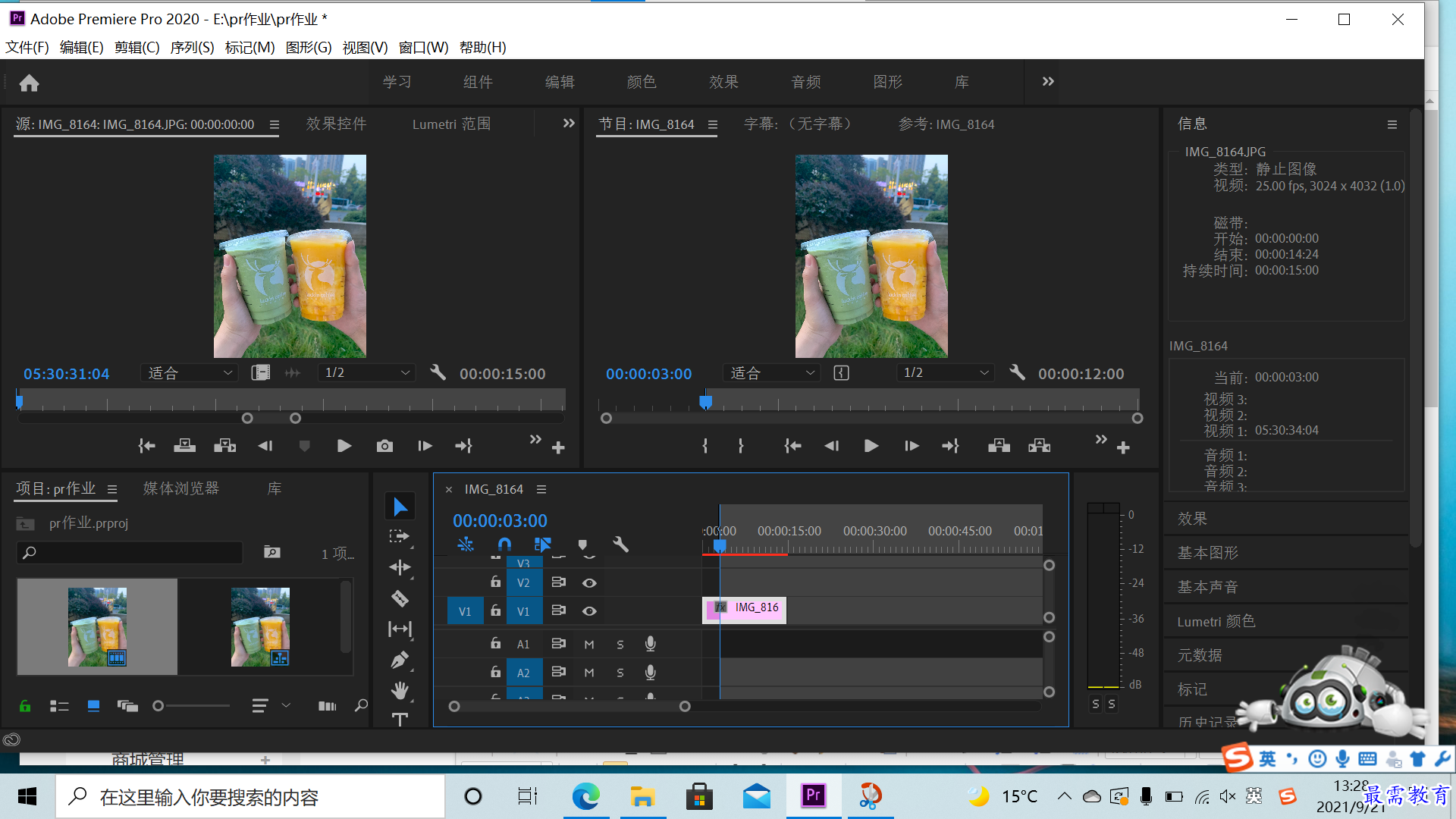Open the 窗口(W) menu
Viewport: 1456px width, 819px height.
(423, 47)
